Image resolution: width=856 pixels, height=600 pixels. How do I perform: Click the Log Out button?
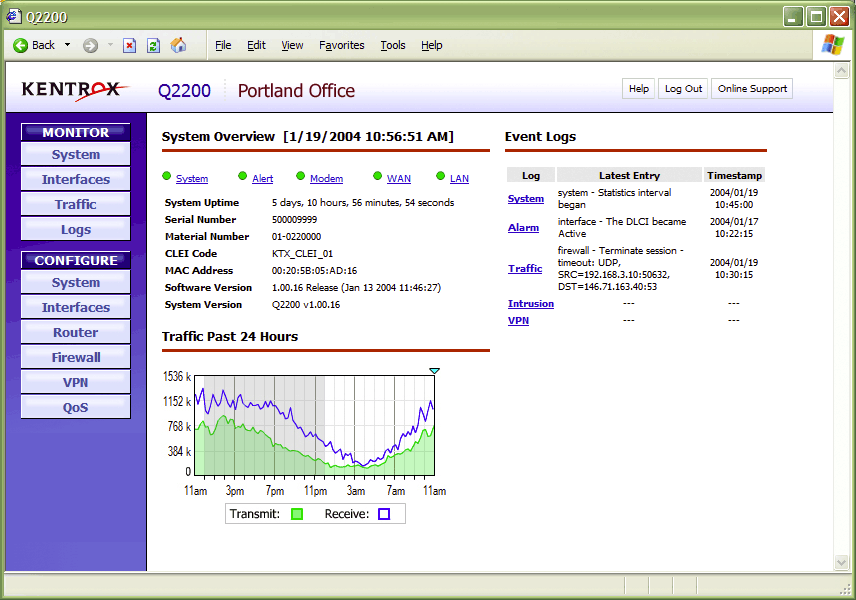pos(683,89)
